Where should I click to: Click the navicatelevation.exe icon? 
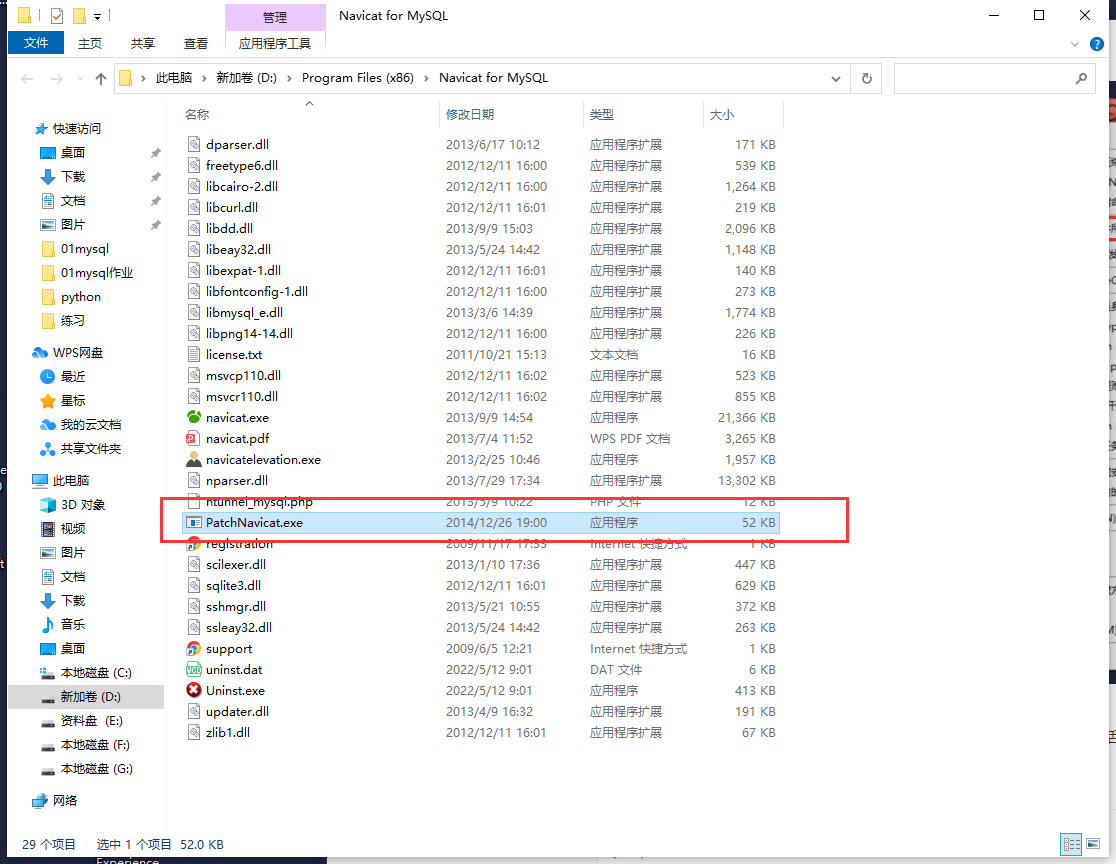[194, 459]
